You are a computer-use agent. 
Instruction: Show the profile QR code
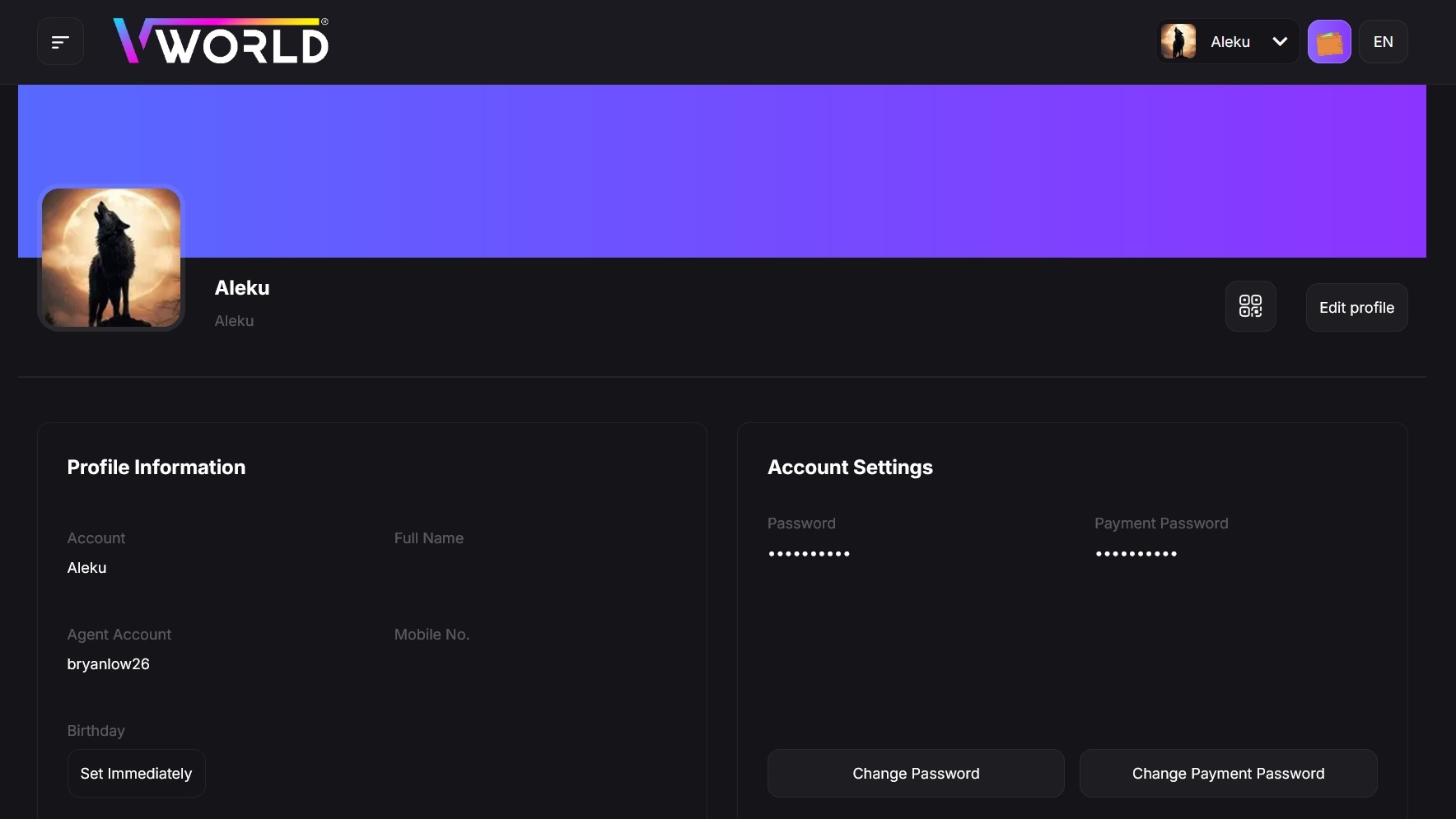1251,306
